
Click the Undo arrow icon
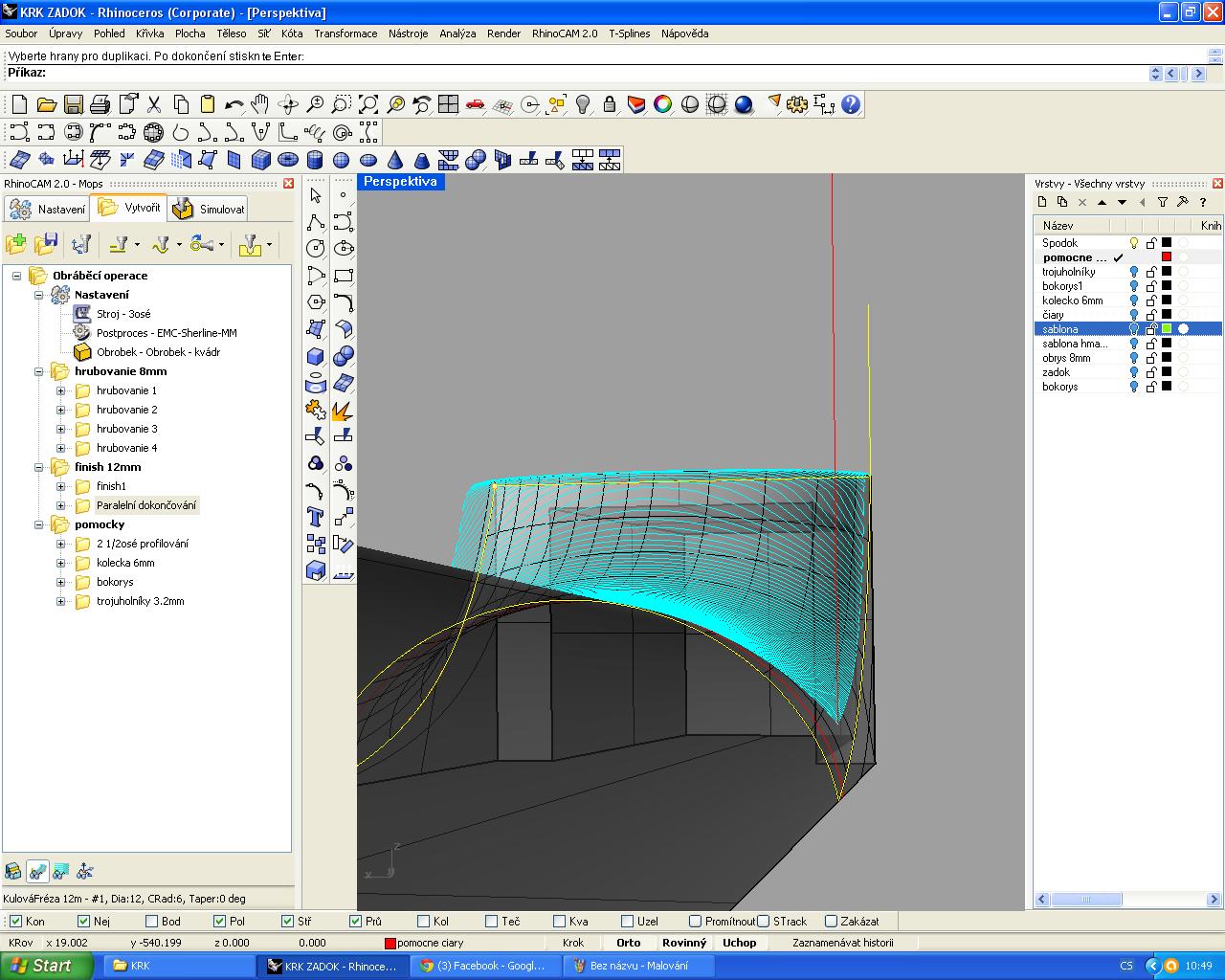tap(234, 104)
